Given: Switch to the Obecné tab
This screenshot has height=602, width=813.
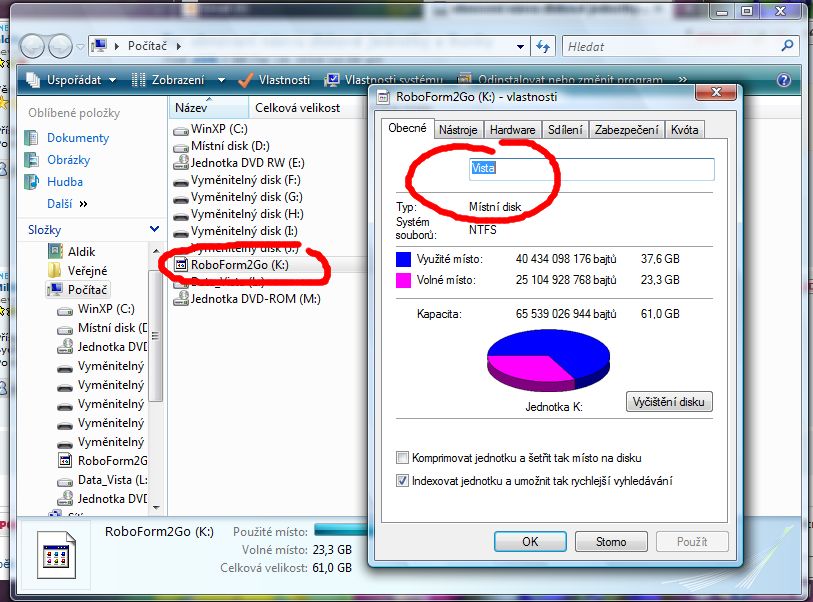Looking at the screenshot, I should tap(407, 128).
